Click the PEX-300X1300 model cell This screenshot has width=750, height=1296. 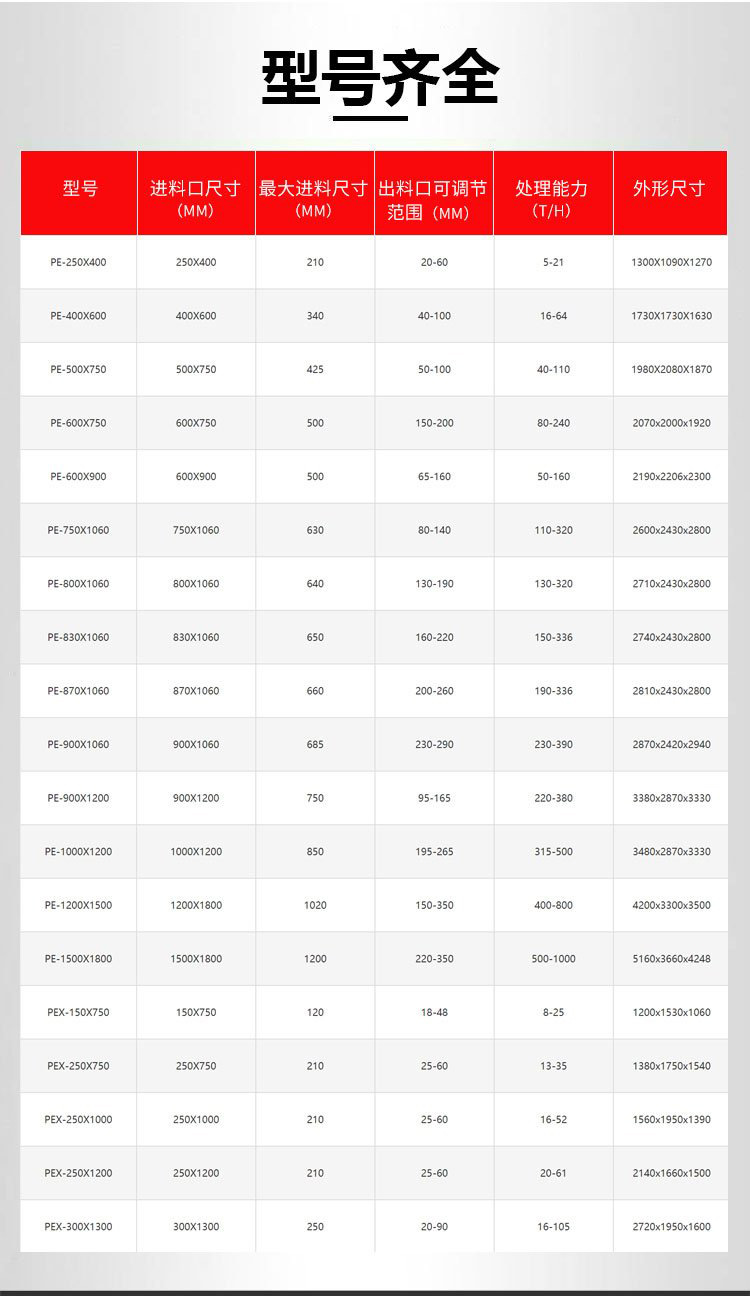click(x=78, y=1226)
